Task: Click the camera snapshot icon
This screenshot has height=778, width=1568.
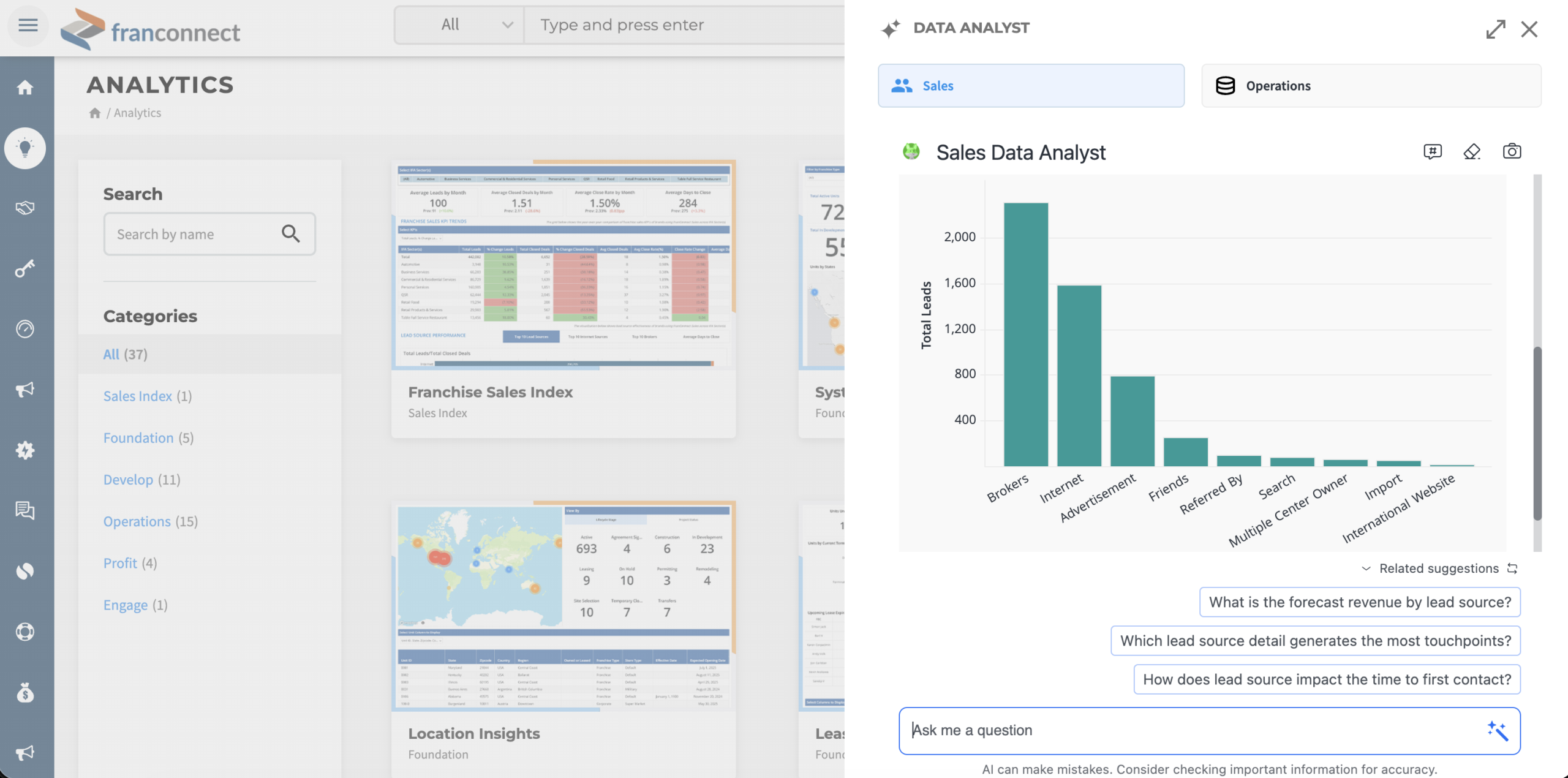Action: tap(1511, 151)
